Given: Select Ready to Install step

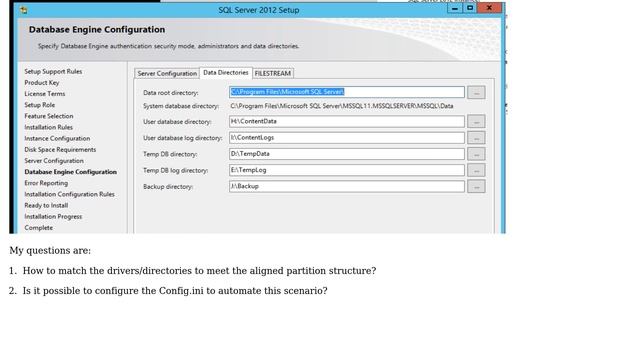Looking at the screenshot, I should pos(46,205).
